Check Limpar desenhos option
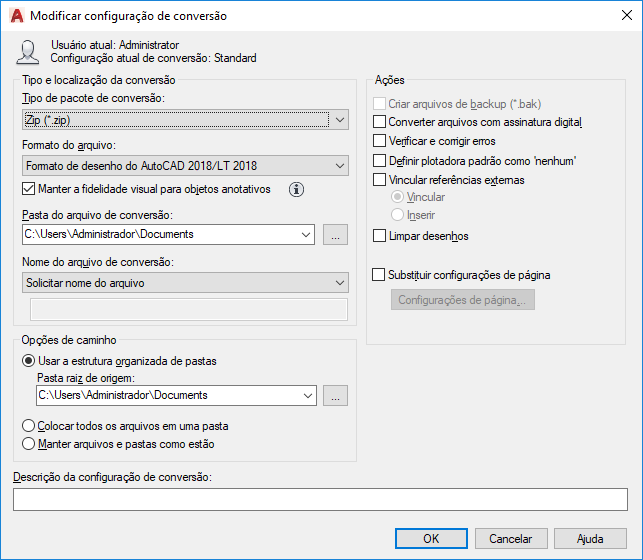This screenshot has width=643, height=560. click(379, 236)
